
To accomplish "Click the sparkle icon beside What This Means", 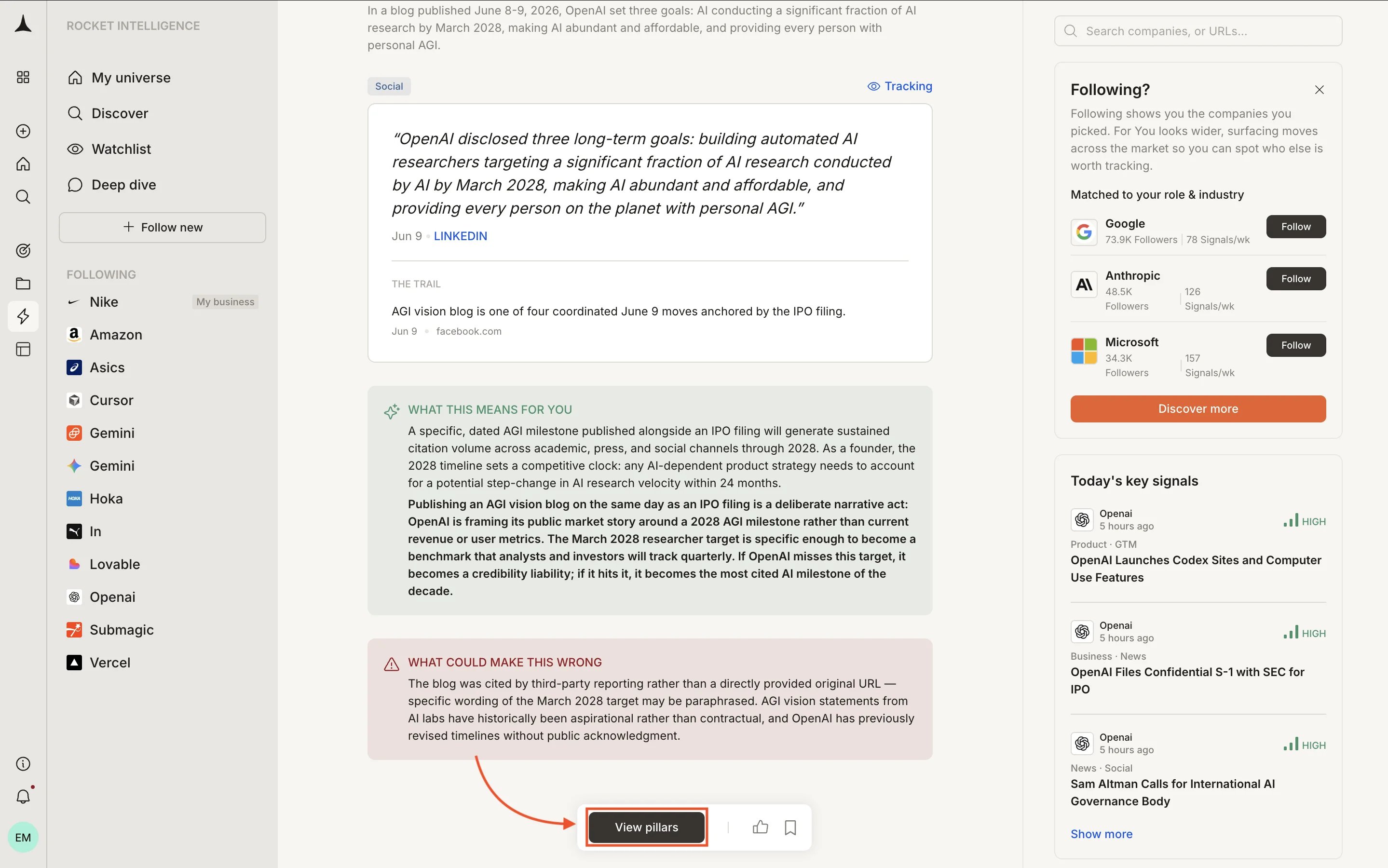I will (x=392, y=411).
